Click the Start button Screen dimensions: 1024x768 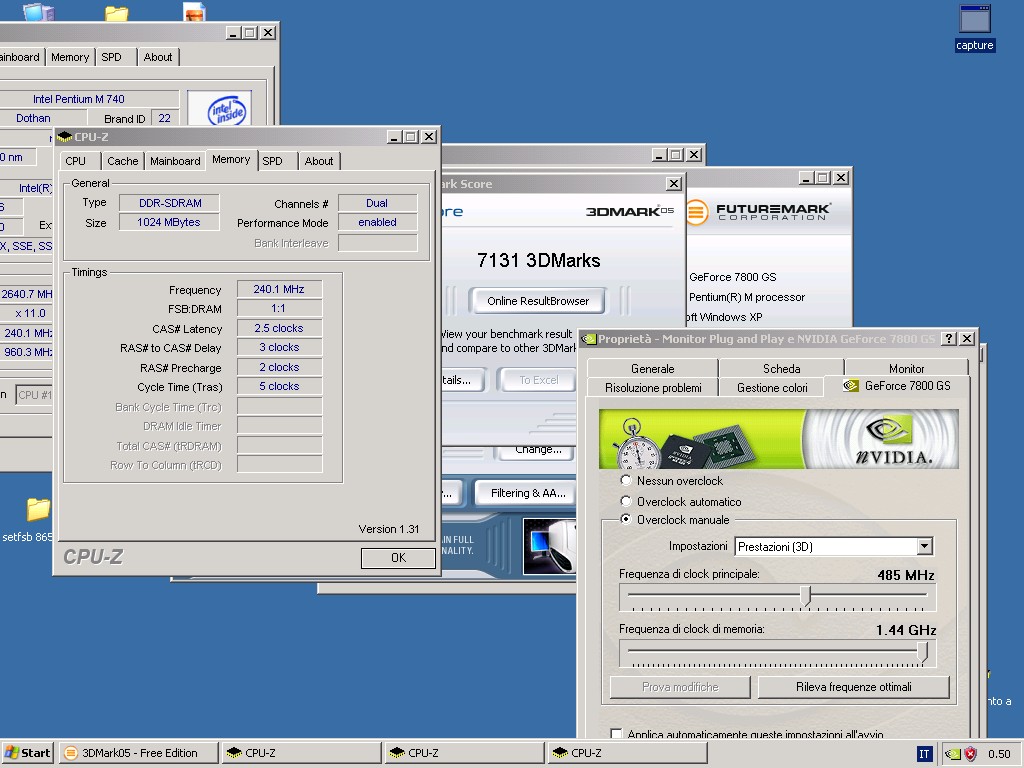pyautogui.click(x=27, y=753)
